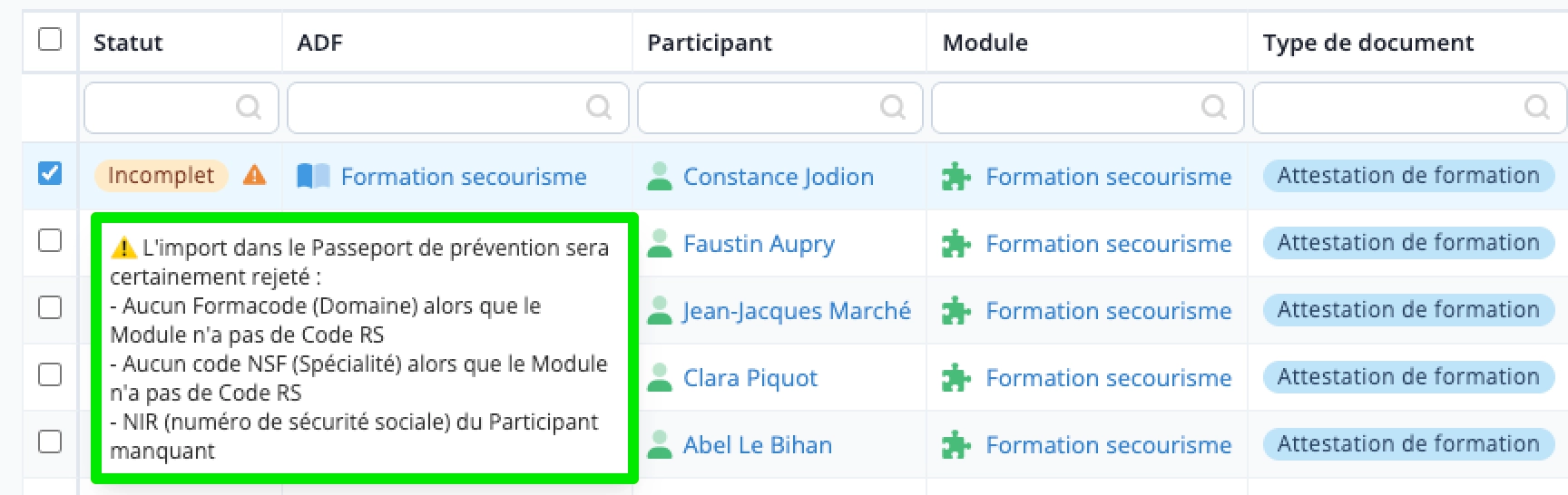Viewport: 1568px width, 495px height.
Task: Click the book icon before Formation secourisme ADF
Action: pos(313,176)
